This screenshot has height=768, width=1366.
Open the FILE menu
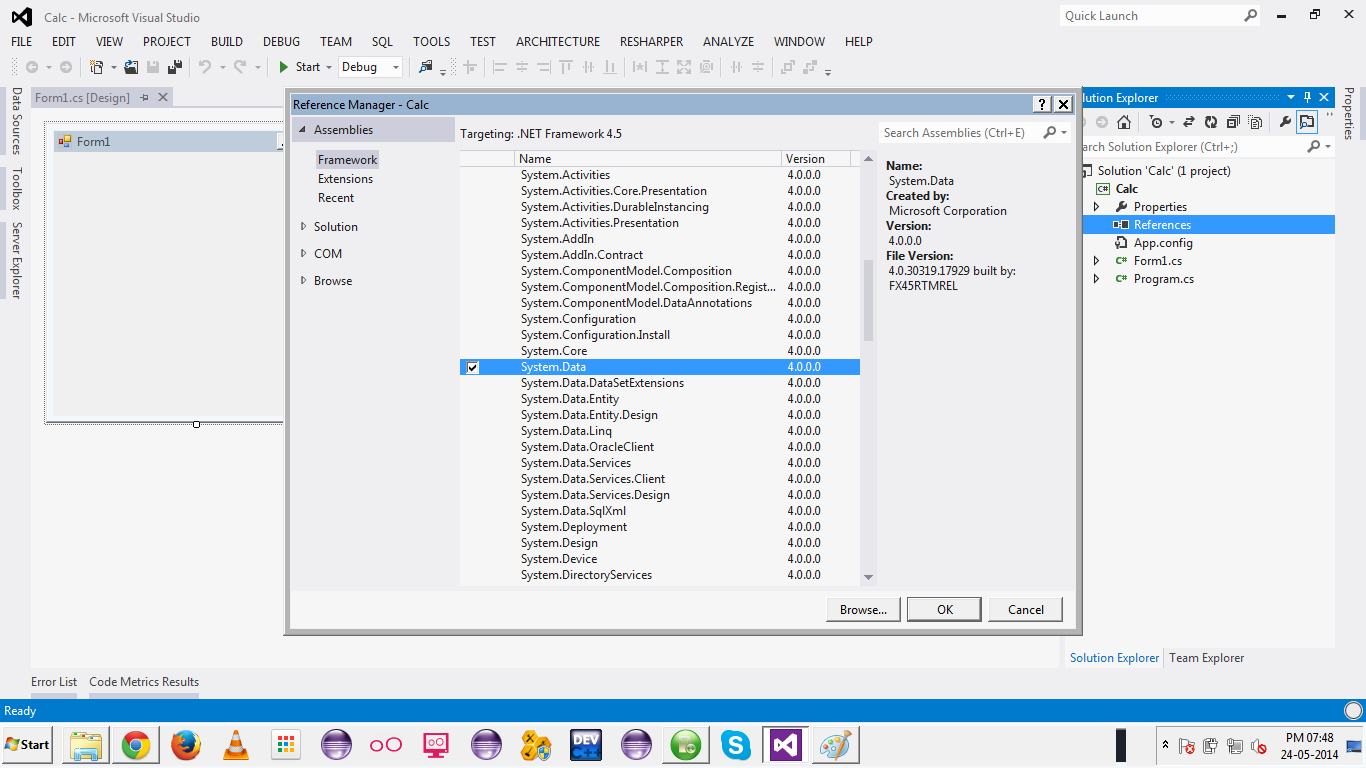point(22,42)
